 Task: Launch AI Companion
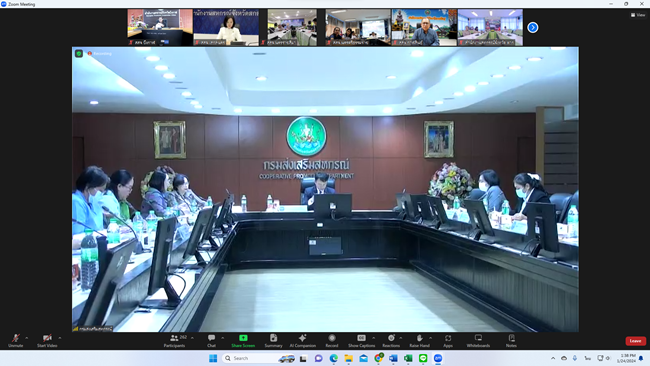(x=303, y=341)
